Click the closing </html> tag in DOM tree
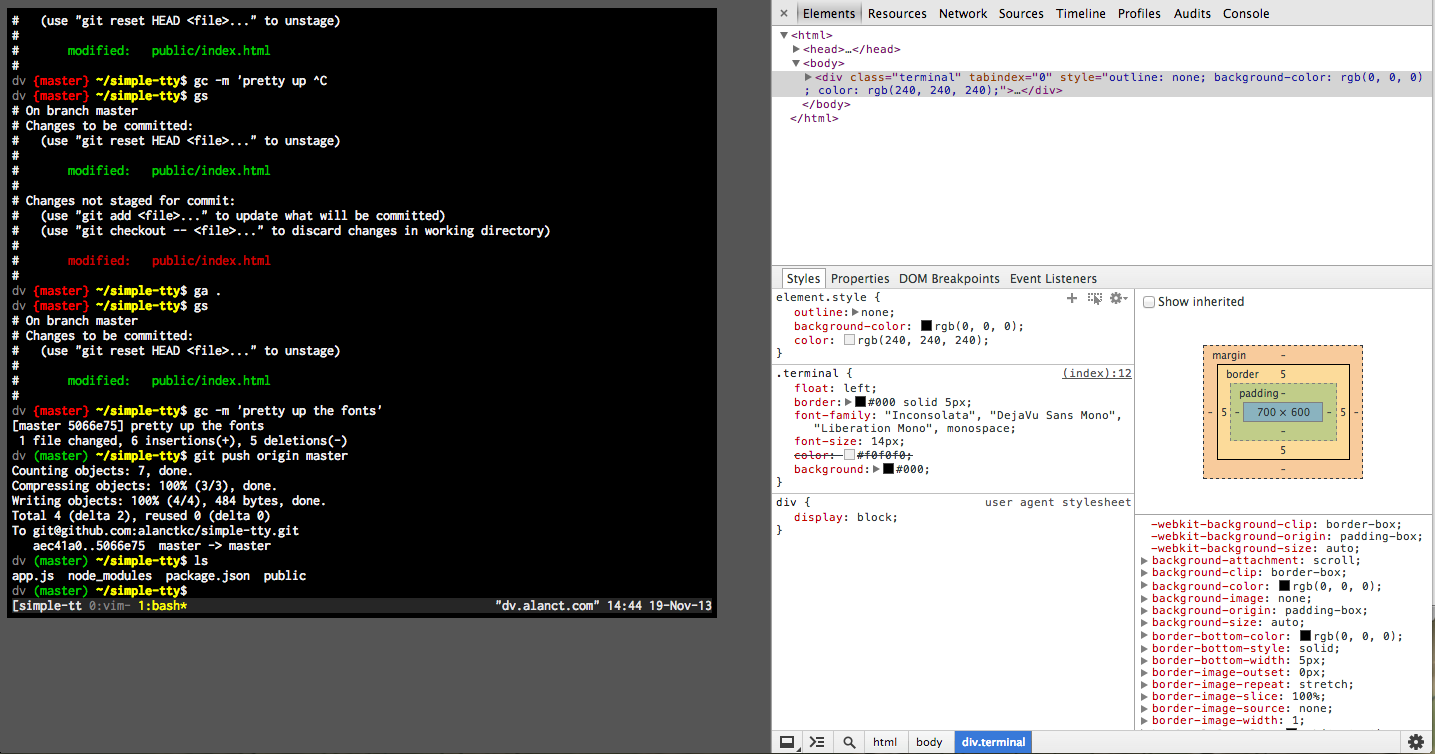 814,118
